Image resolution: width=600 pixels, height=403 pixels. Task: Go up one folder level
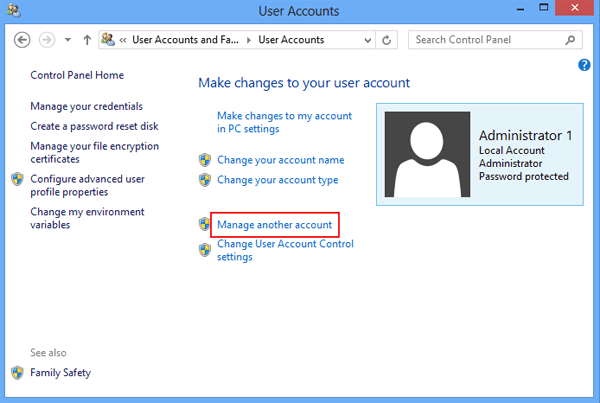[x=87, y=40]
